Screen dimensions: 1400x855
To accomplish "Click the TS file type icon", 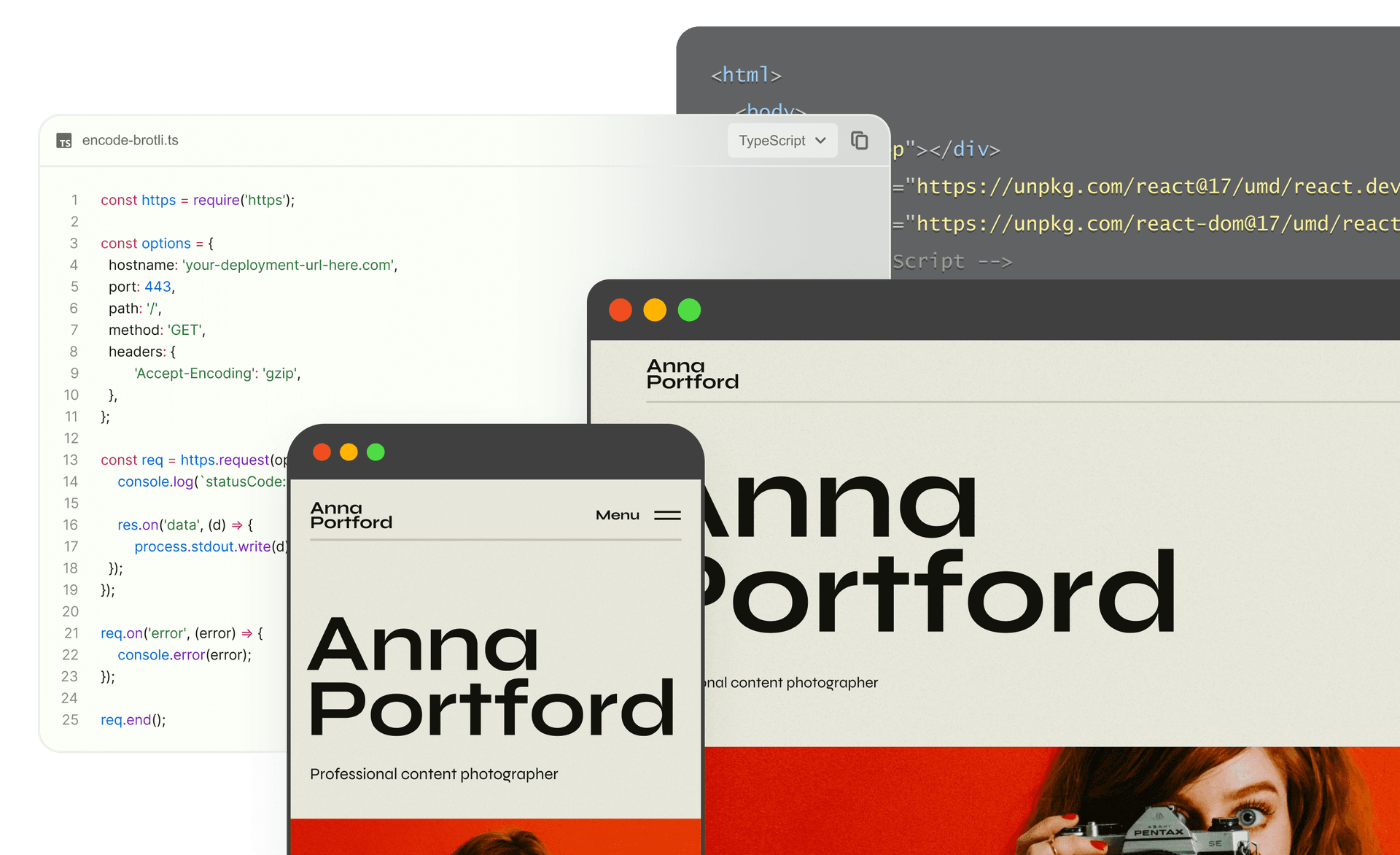I will (x=64, y=141).
